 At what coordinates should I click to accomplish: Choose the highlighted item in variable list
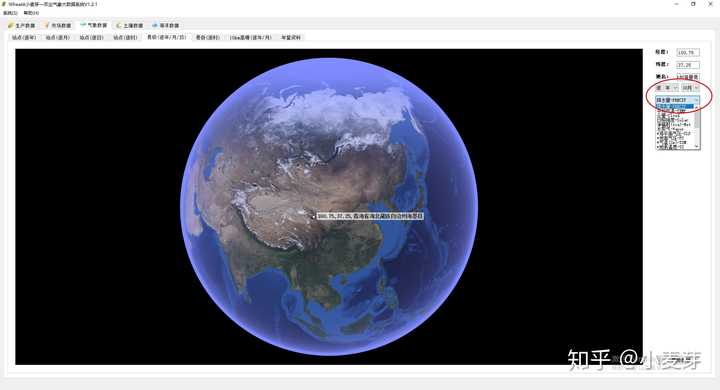675,107
